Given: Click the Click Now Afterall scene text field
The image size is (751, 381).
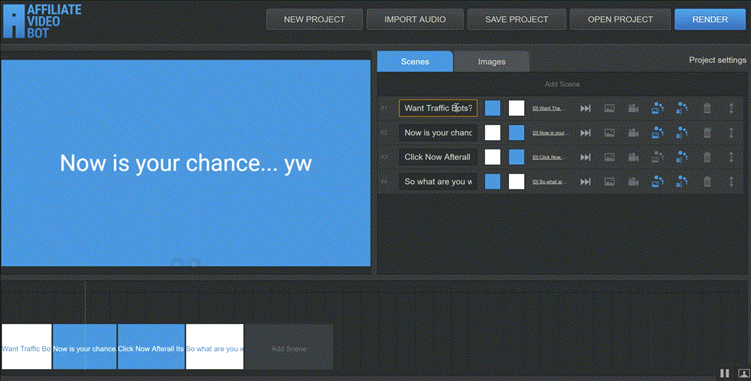Looking at the screenshot, I should pos(438,157).
